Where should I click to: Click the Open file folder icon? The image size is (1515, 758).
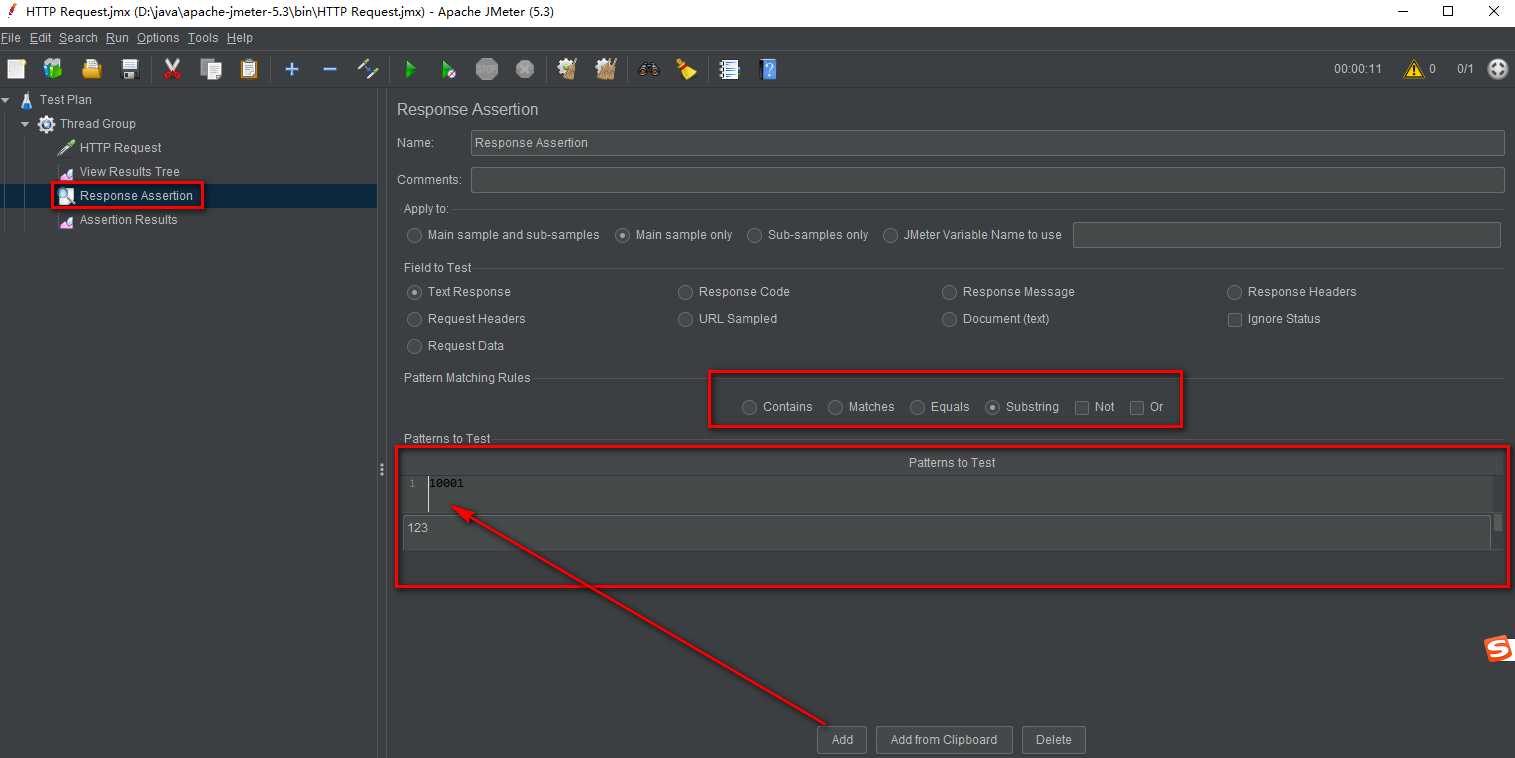coord(92,69)
